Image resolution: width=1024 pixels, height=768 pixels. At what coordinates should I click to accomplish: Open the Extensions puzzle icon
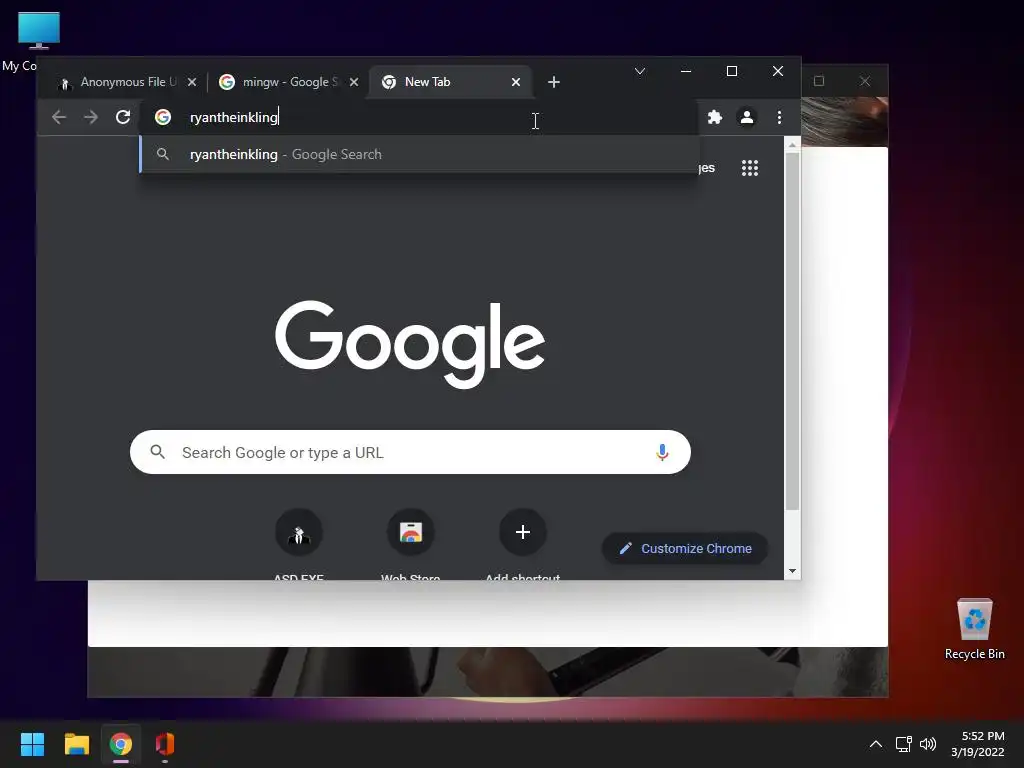715,117
